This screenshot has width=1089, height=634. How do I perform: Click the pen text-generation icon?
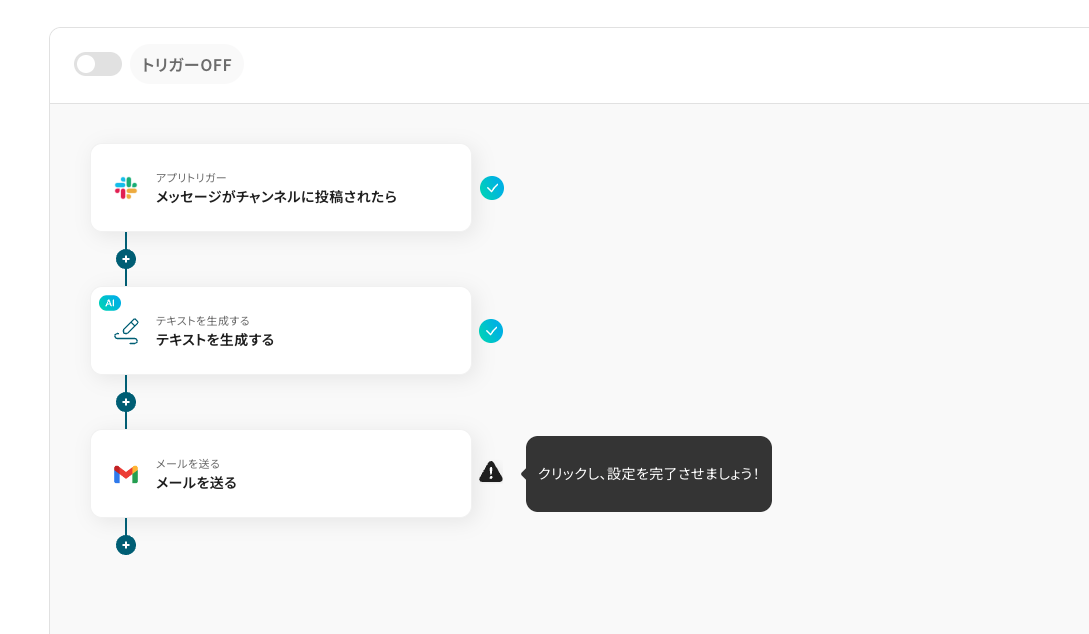click(126, 331)
